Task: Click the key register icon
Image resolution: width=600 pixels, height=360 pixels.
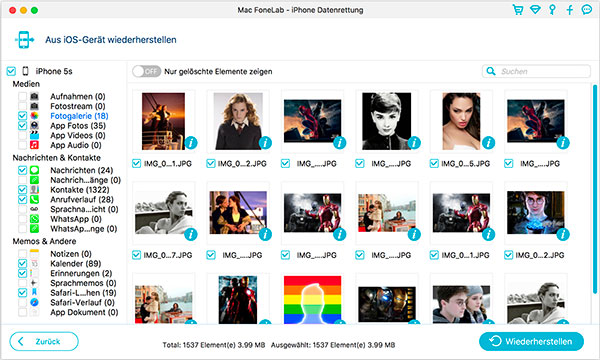Action: [552, 10]
